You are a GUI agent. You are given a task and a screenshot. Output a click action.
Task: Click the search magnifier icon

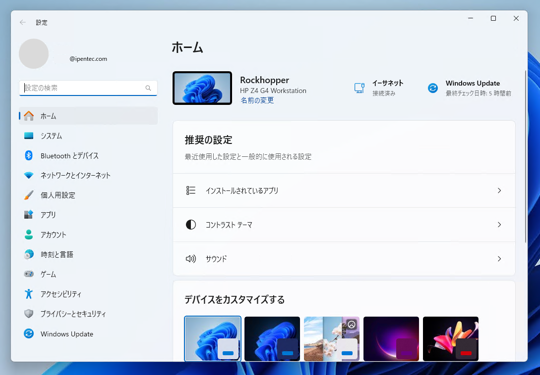pos(148,88)
